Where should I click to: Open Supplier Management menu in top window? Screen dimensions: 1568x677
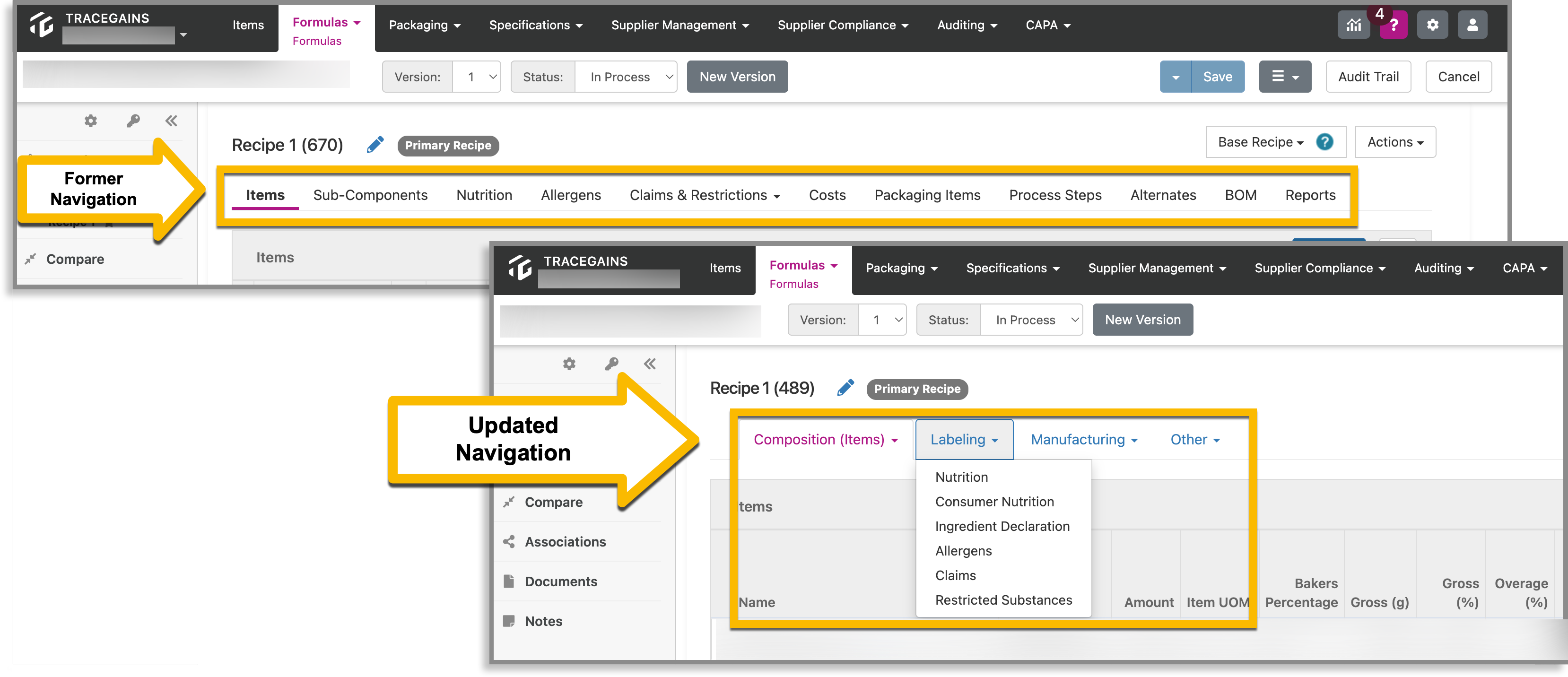click(x=680, y=25)
